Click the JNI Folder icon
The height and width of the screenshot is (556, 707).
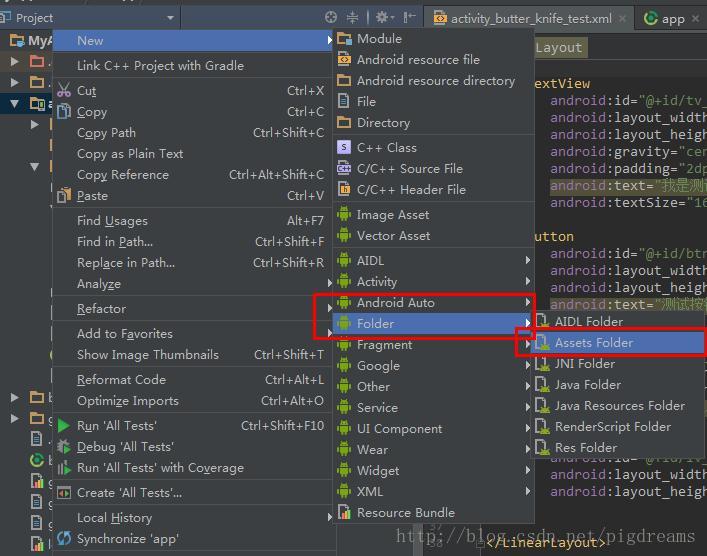[542, 363]
